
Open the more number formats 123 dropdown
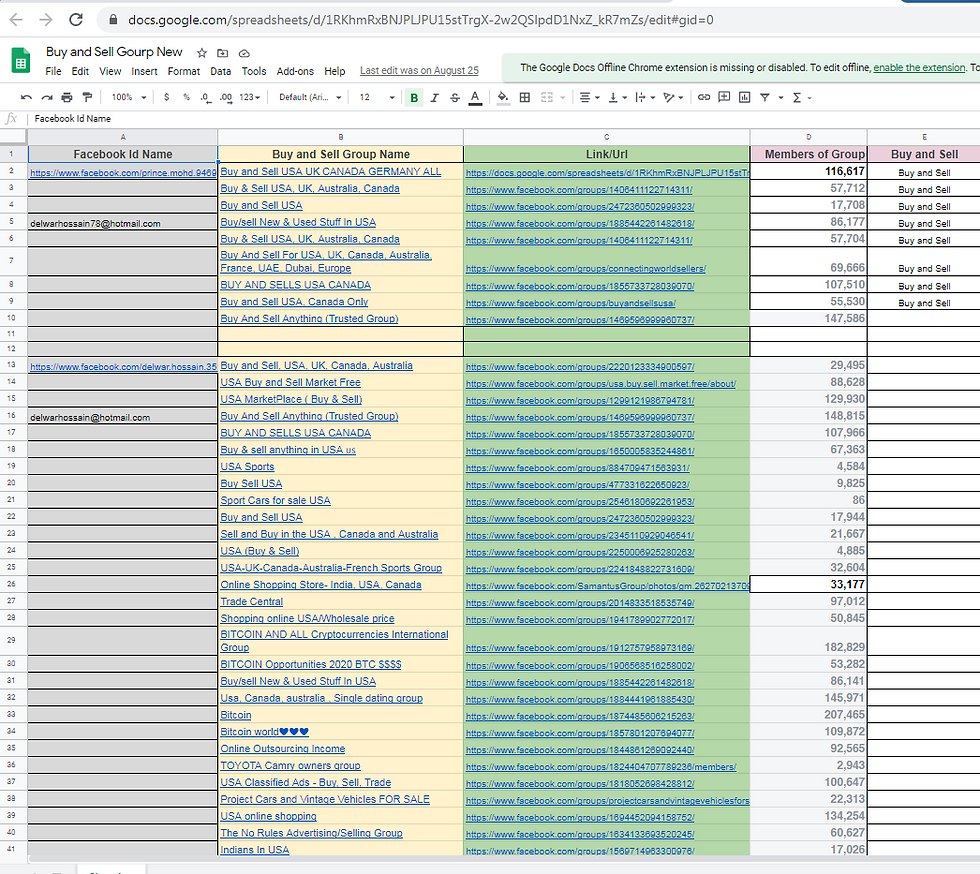point(249,98)
